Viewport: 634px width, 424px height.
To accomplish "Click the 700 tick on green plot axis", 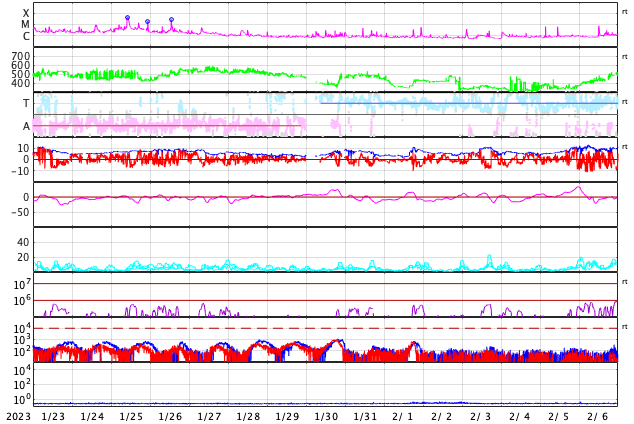I will coord(21,56).
